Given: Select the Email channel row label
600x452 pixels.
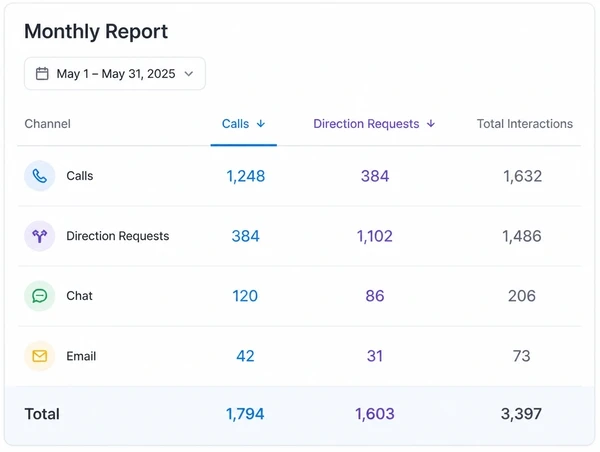Looking at the screenshot, I should [81, 356].
